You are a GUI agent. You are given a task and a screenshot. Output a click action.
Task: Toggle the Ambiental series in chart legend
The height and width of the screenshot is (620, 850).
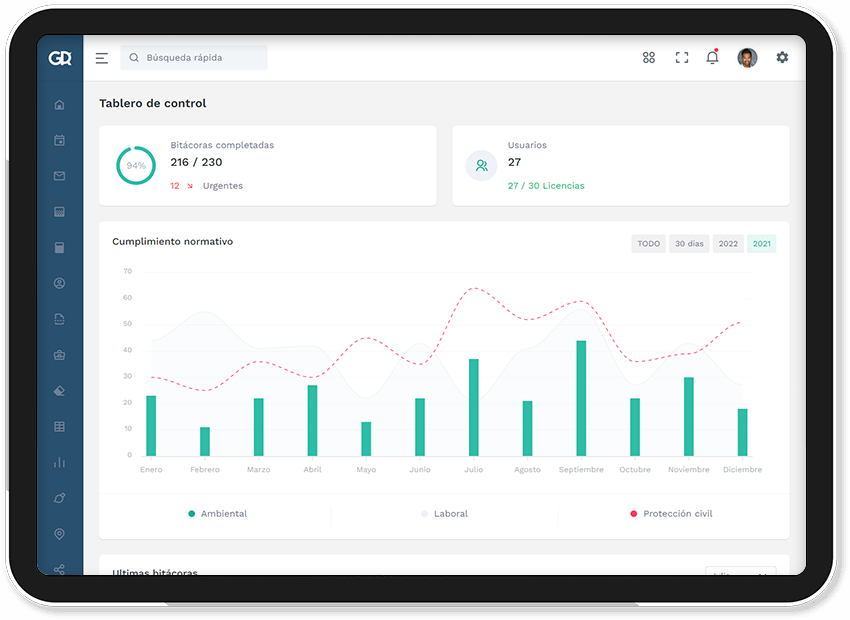217,514
